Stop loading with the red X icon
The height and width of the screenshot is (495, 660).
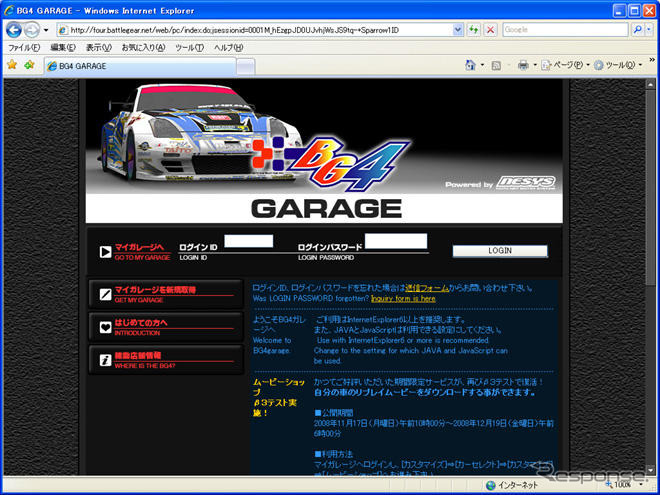[x=490, y=30]
